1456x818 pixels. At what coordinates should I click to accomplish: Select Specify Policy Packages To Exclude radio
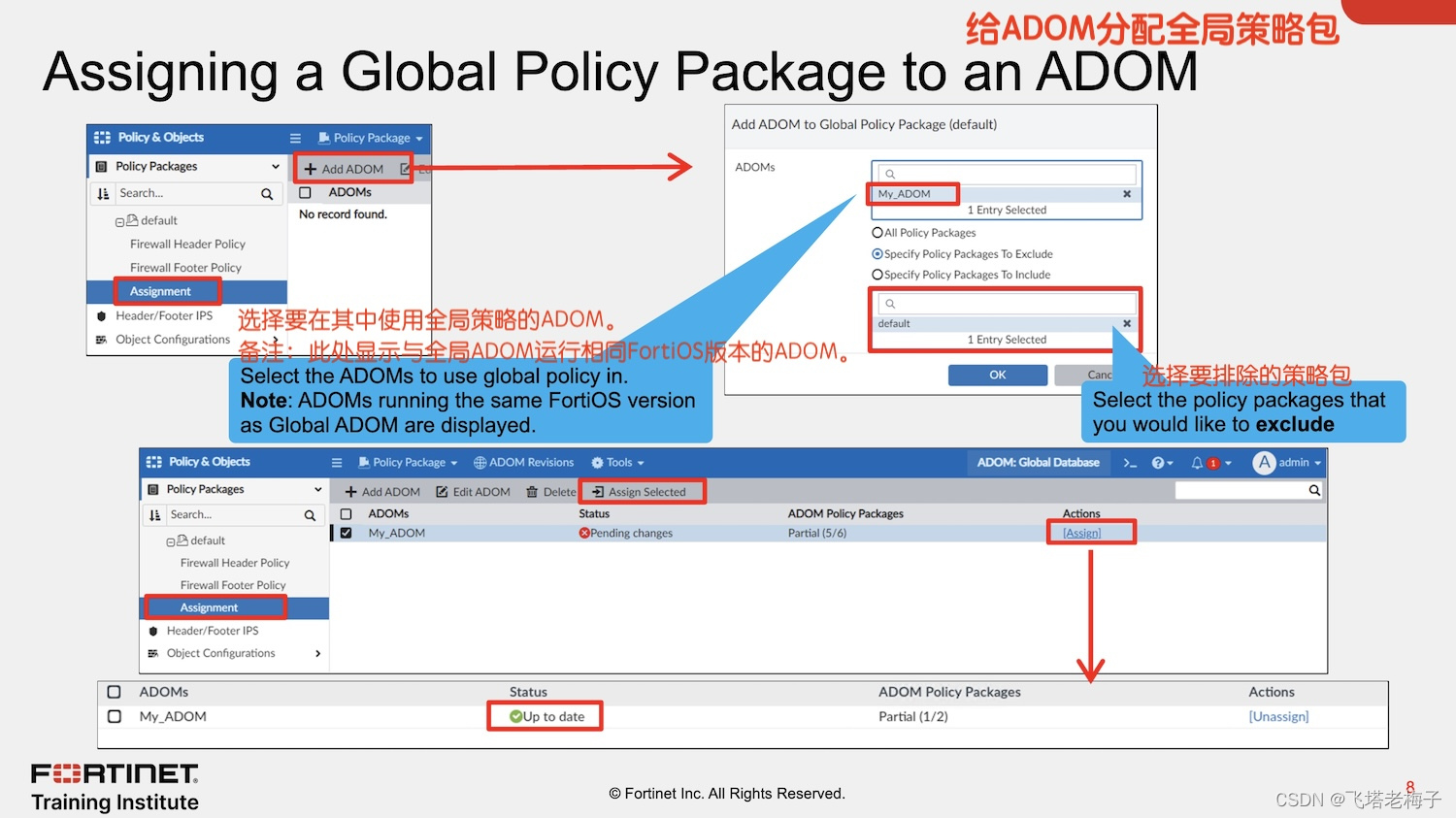877,254
